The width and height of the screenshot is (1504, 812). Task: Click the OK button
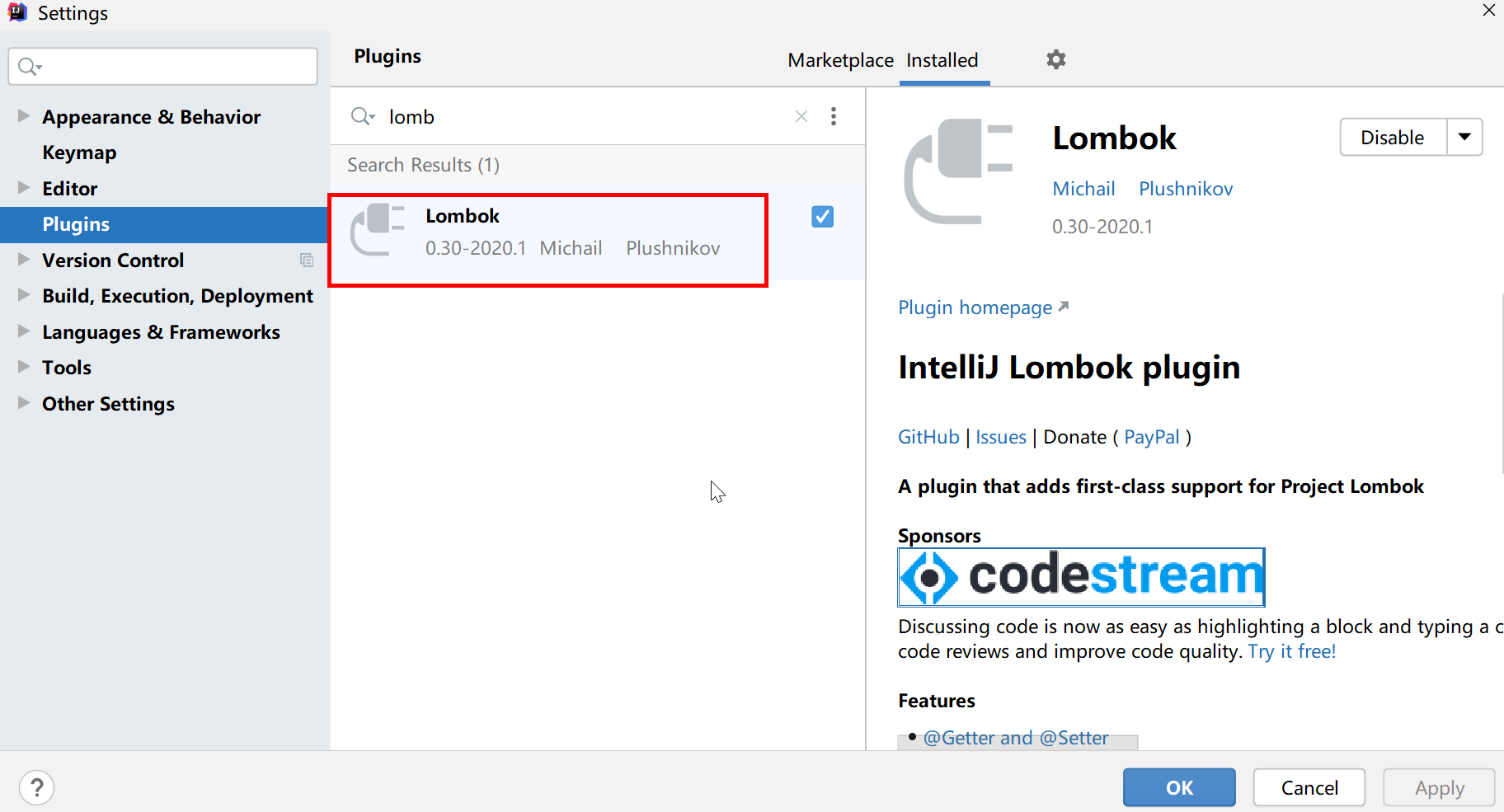click(1179, 787)
